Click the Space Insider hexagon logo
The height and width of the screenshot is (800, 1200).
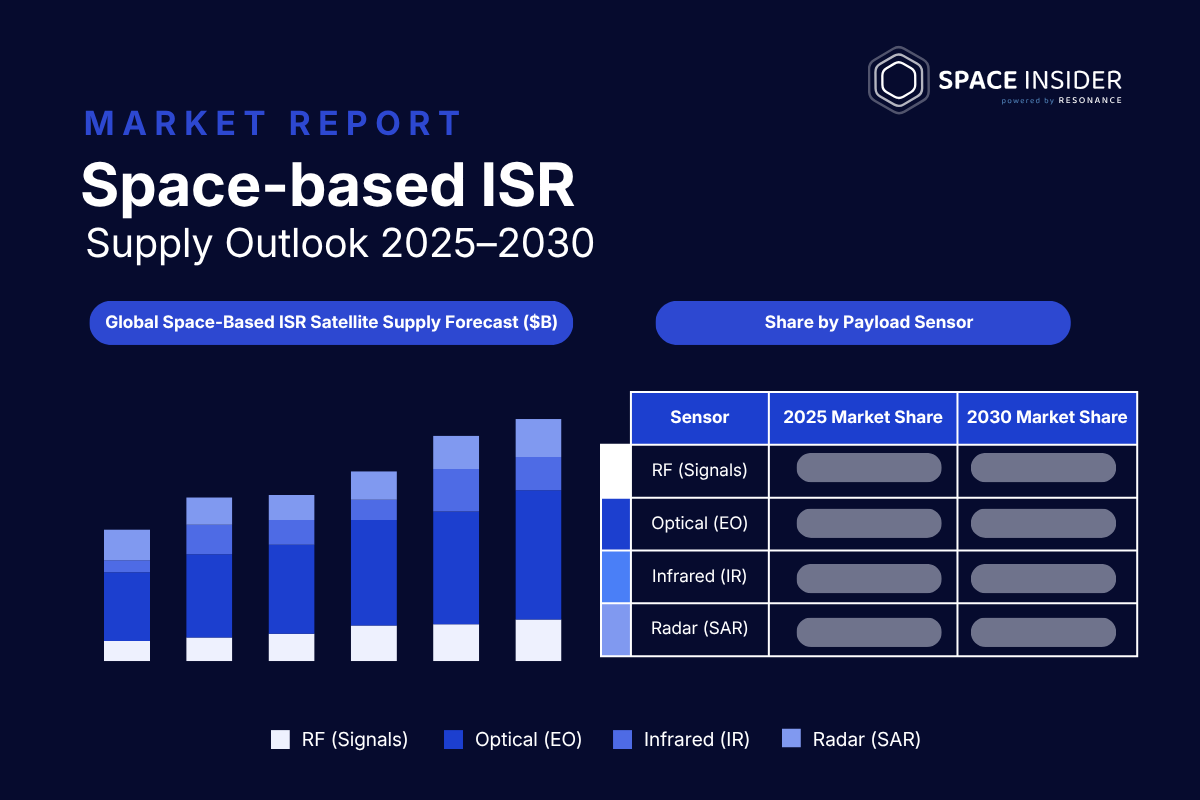(x=898, y=77)
